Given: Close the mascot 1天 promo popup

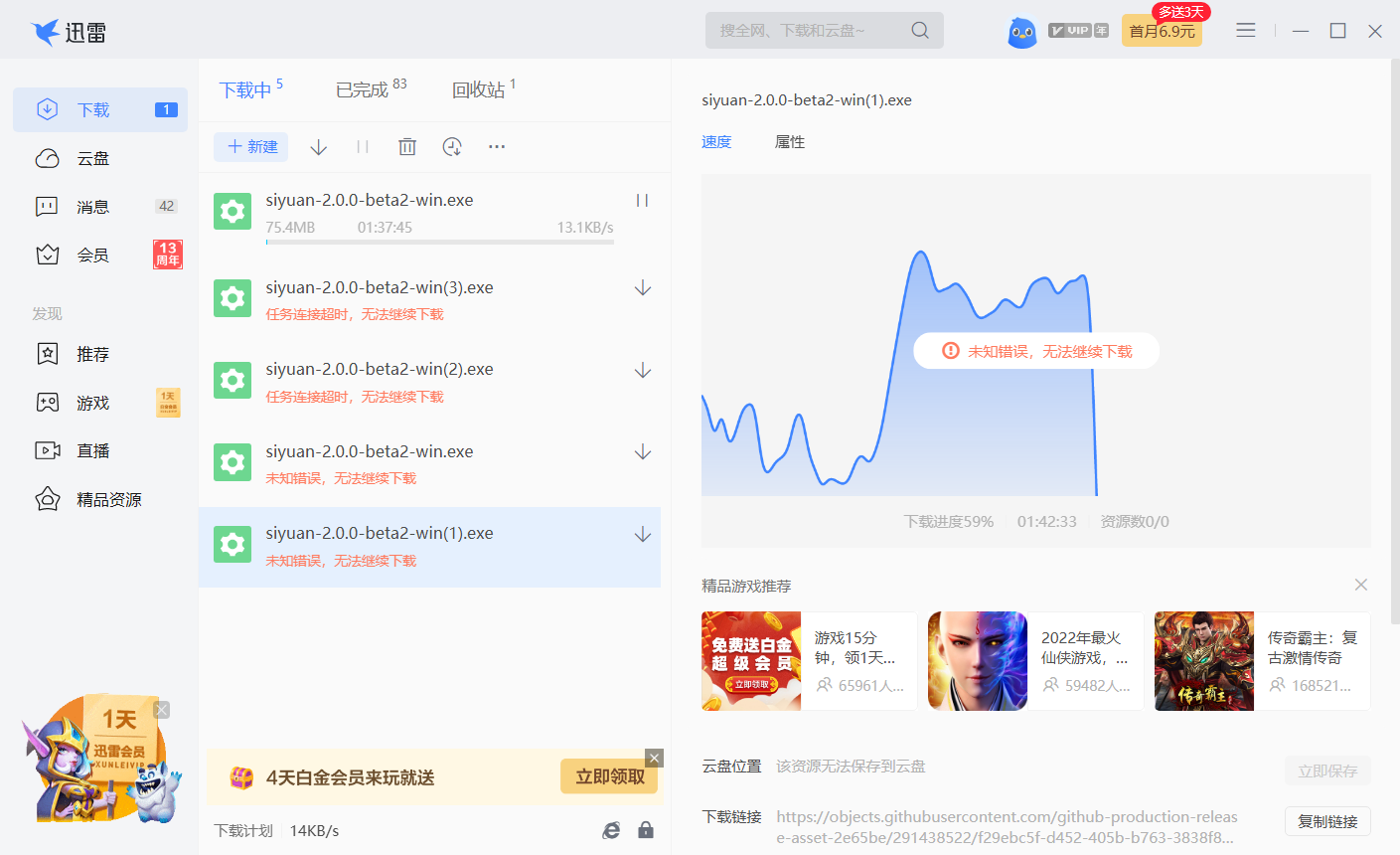Looking at the screenshot, I should [162, 710].
